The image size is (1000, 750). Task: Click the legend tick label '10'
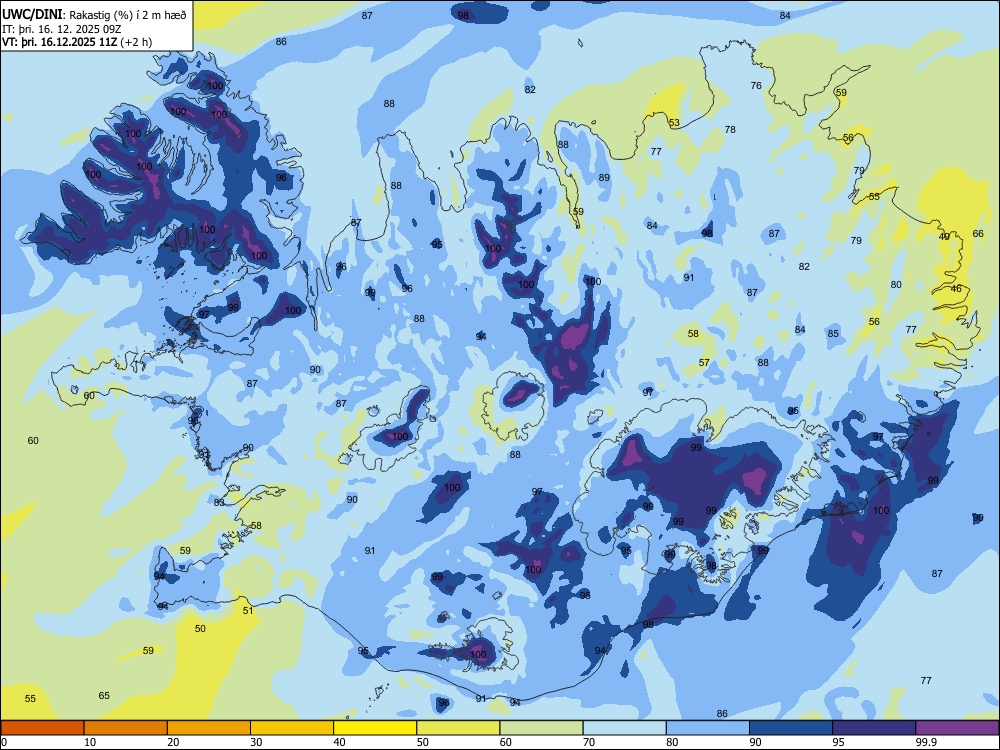click(90, 742)
